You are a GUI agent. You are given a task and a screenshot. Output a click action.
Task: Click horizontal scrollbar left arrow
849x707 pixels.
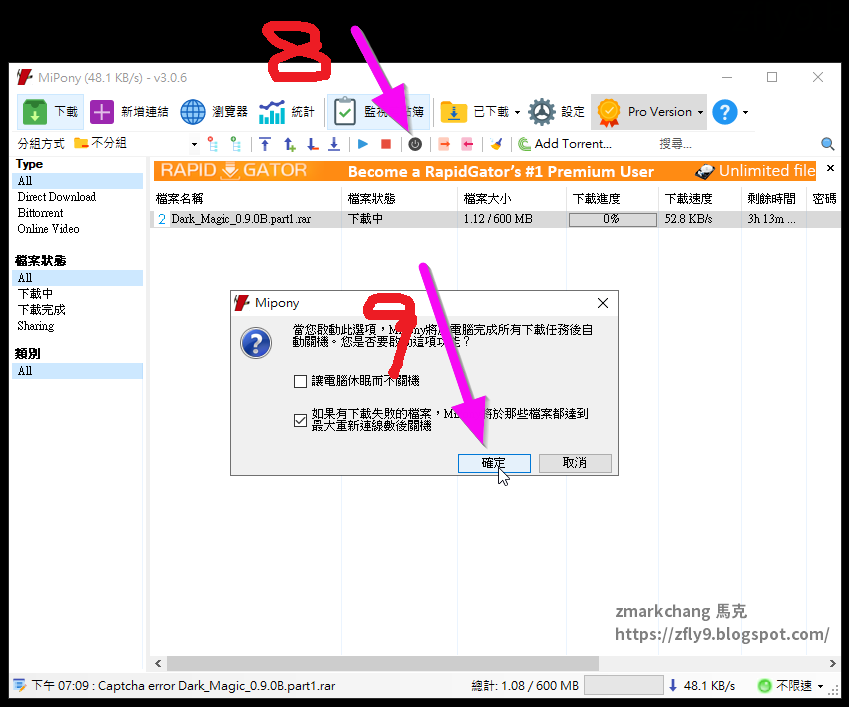point(158,663)
